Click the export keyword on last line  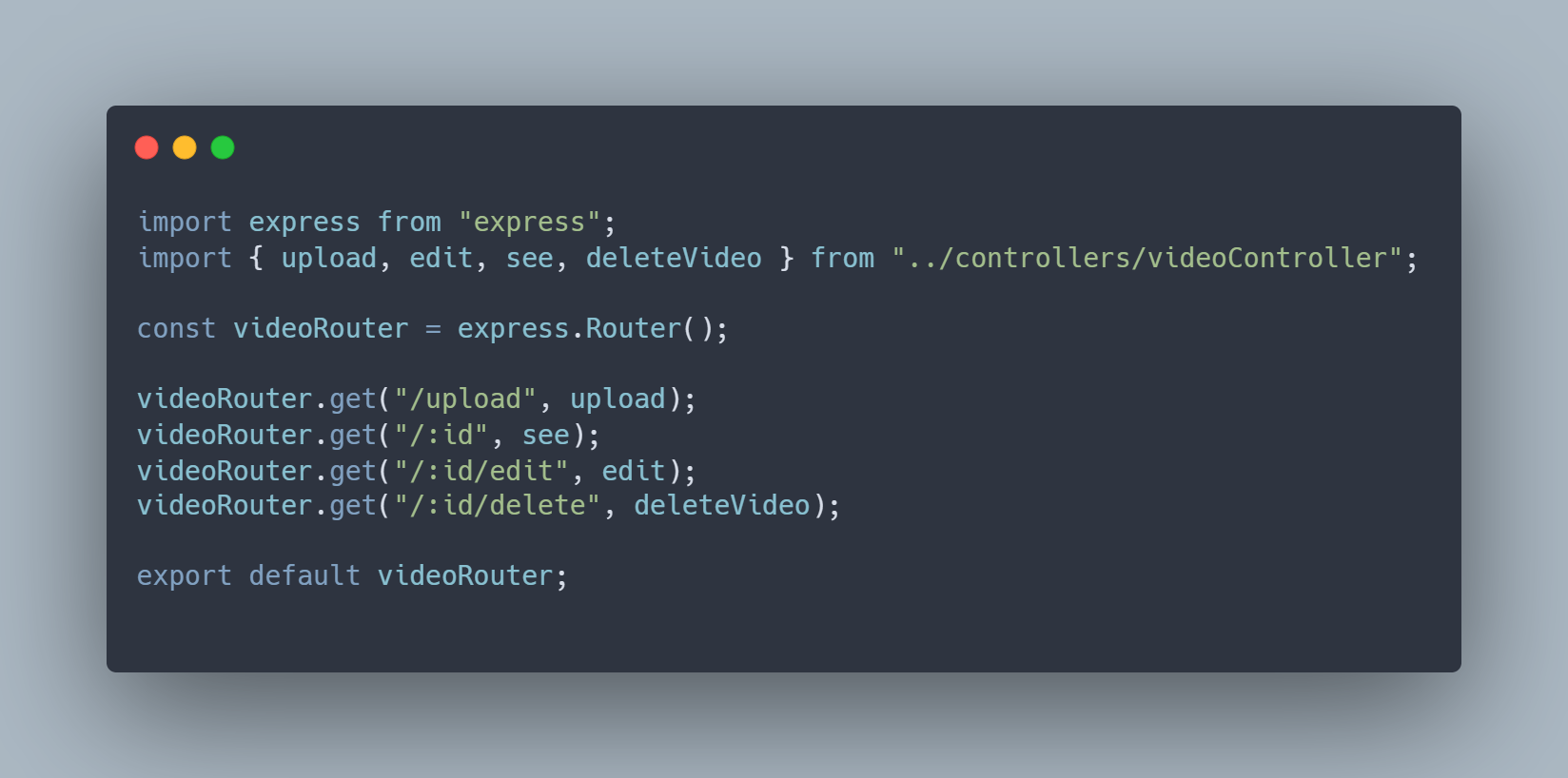click(x=185, y=576)
